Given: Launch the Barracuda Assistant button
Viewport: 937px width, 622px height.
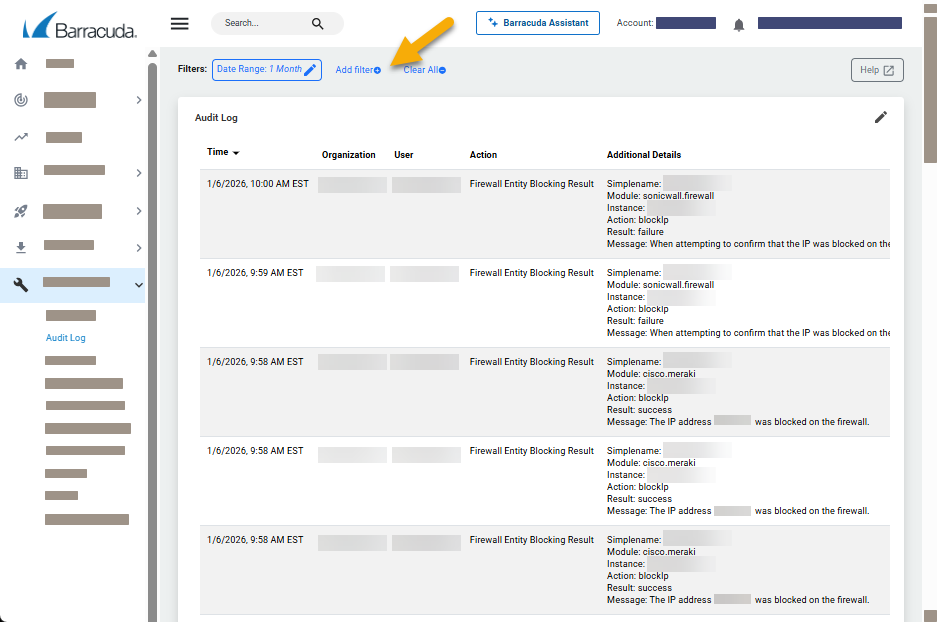Looking at the screenshot, I should point(538,23).
